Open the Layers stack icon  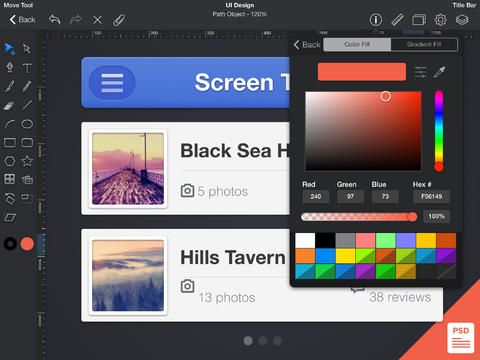[462, 20]
